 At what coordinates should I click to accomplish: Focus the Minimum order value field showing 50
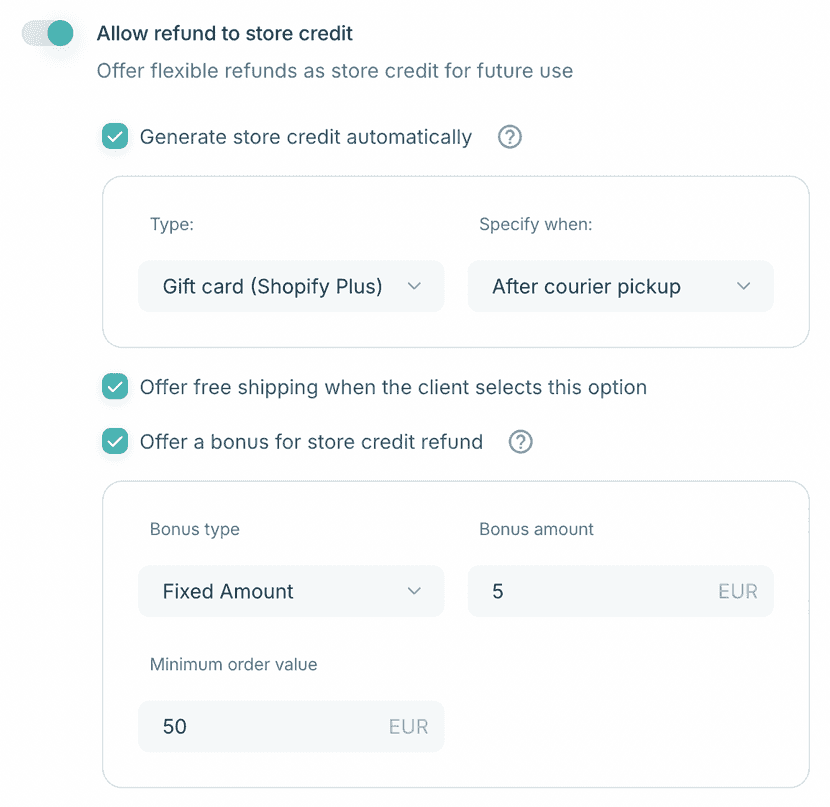(x=260, y=726)
